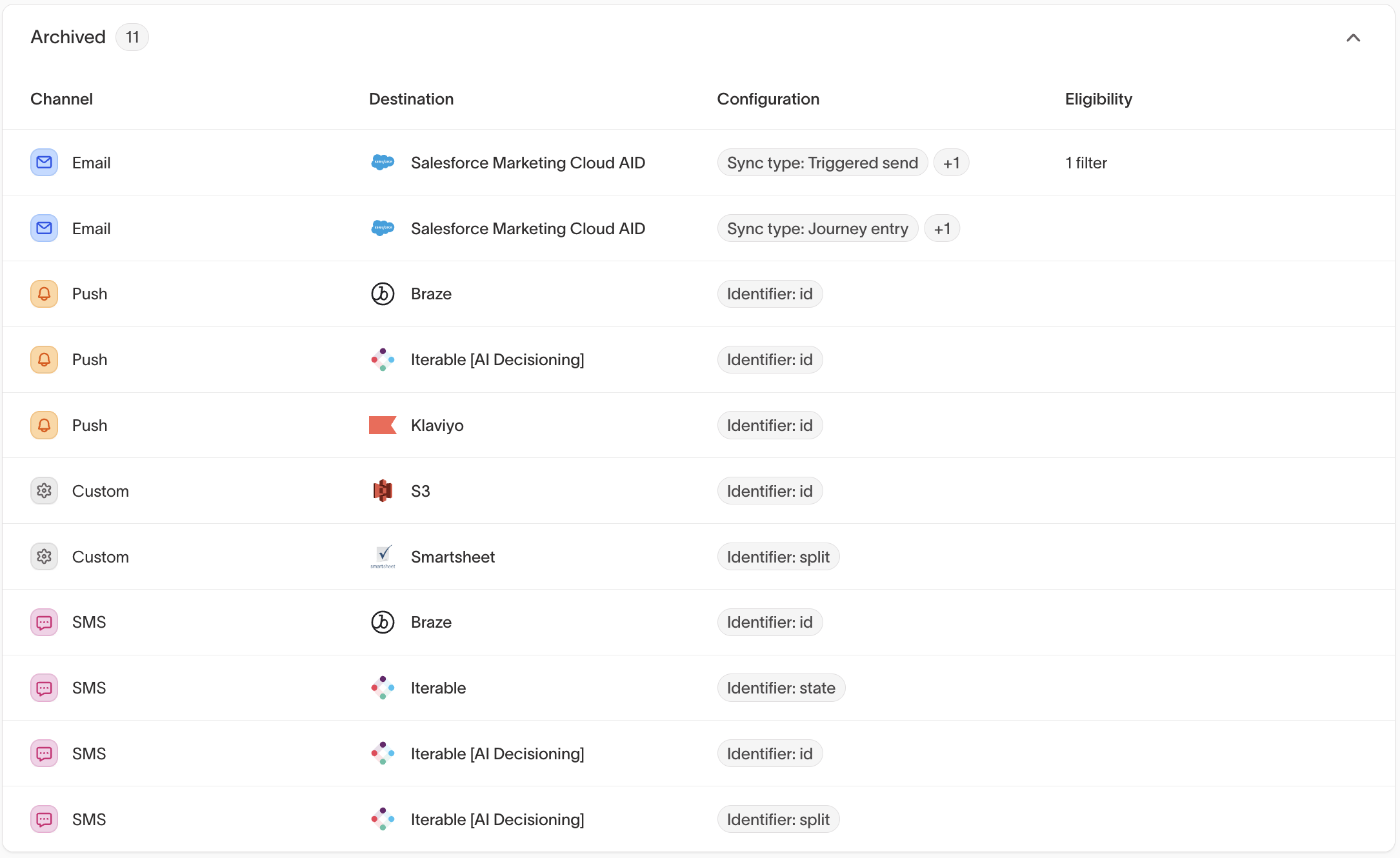Expand +1 badge next to Triggered send
Viewport: 1400px width, 858px height.
951,163
